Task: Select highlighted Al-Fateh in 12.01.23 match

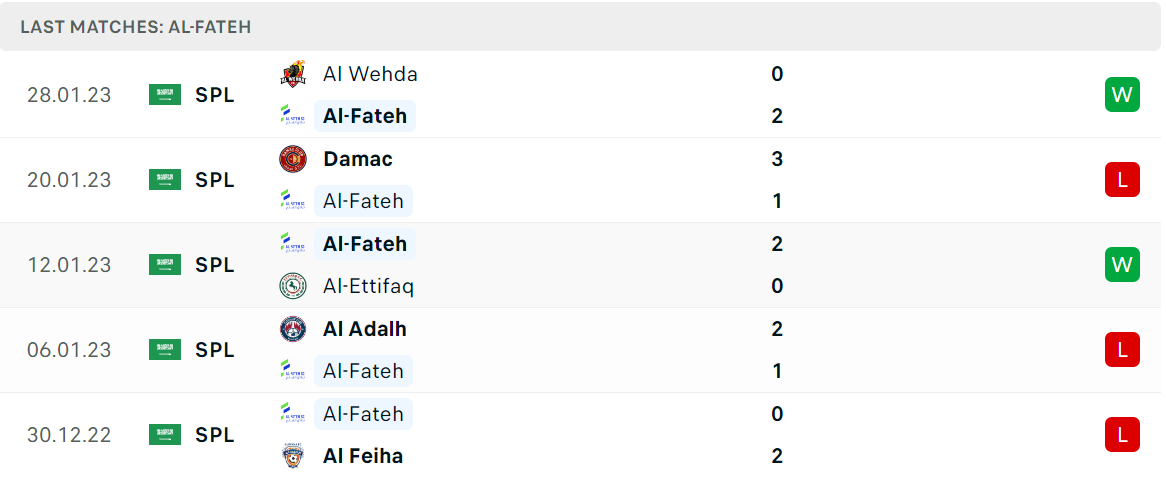Action: pyautogui.click(x=364, y=244)
